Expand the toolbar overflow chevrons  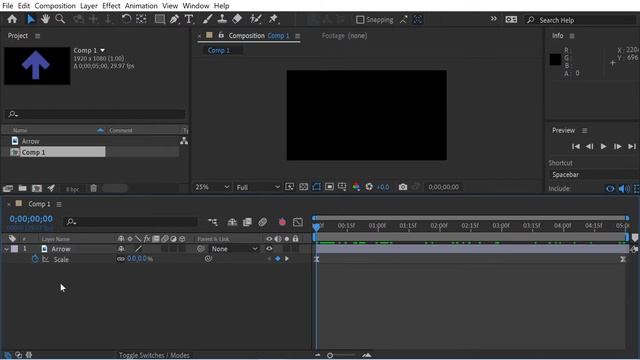tap(493, 19)
